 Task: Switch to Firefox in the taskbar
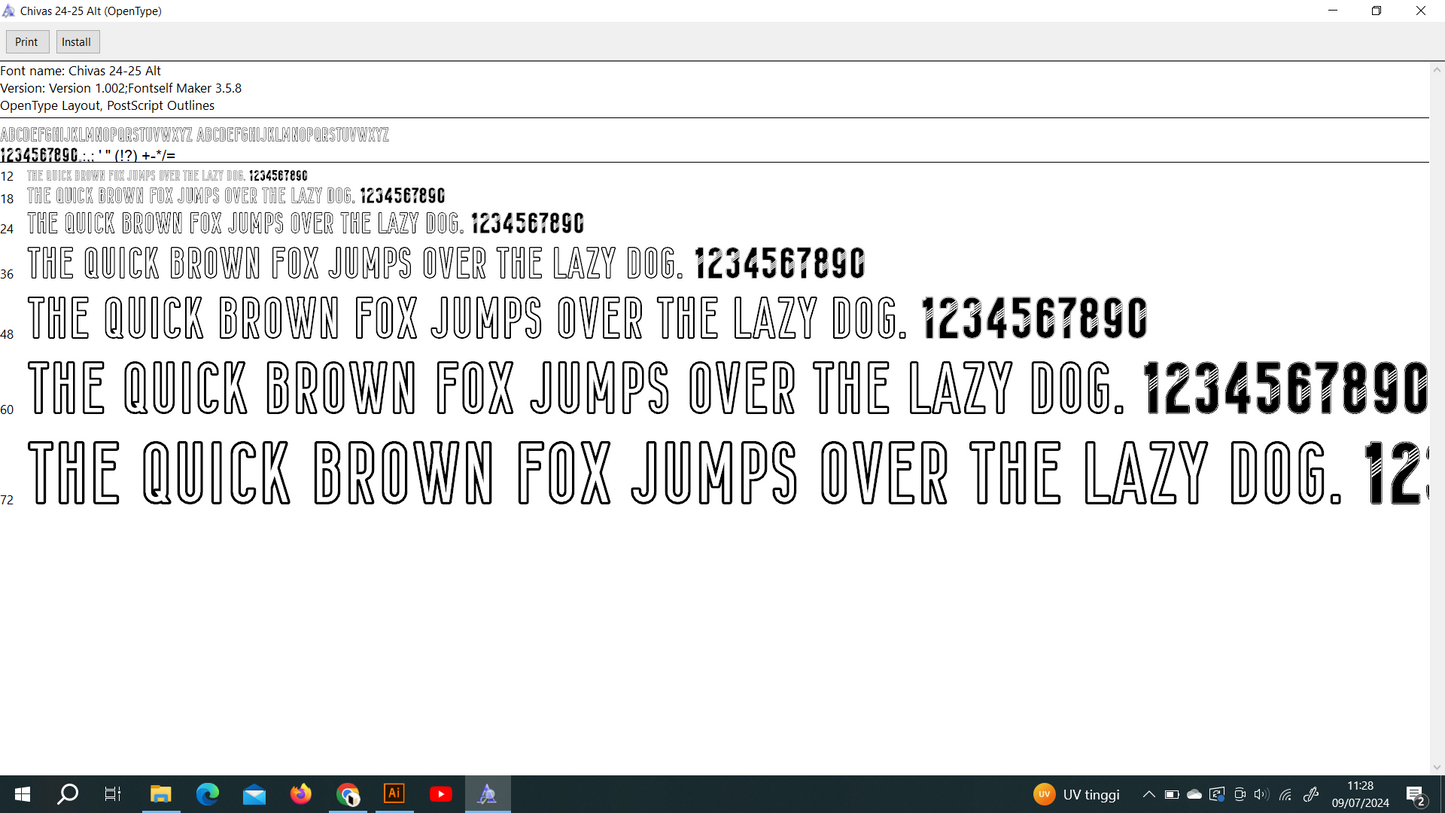point(300,794)
